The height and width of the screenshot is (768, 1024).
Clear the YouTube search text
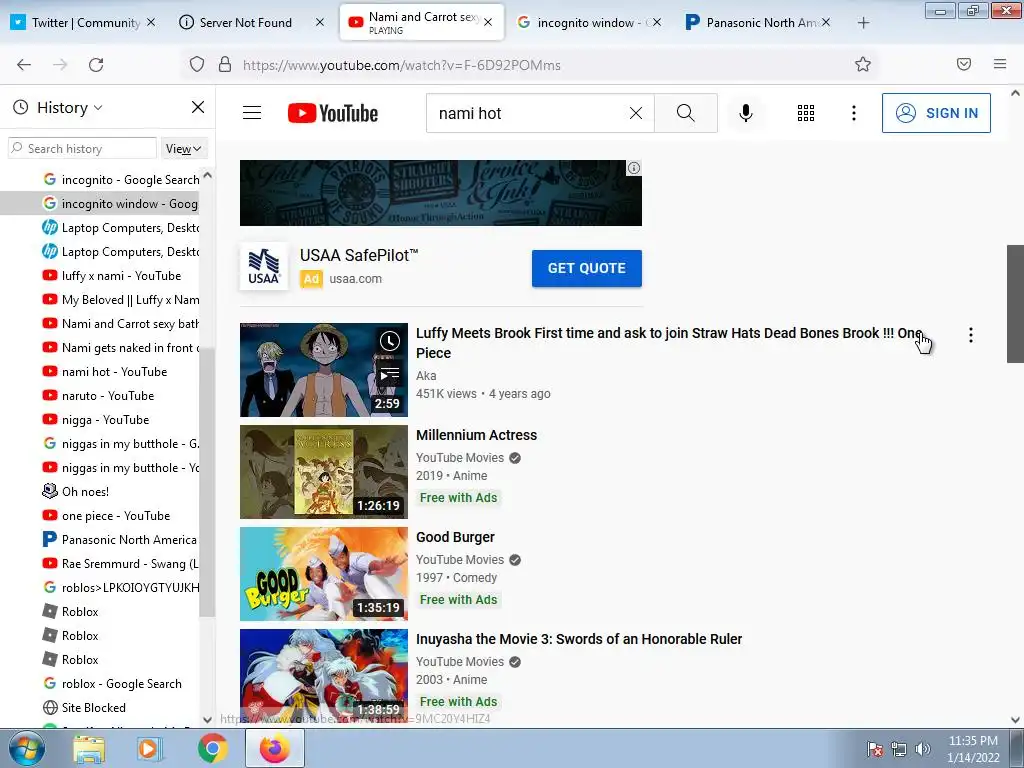click(x=635, y=113)
